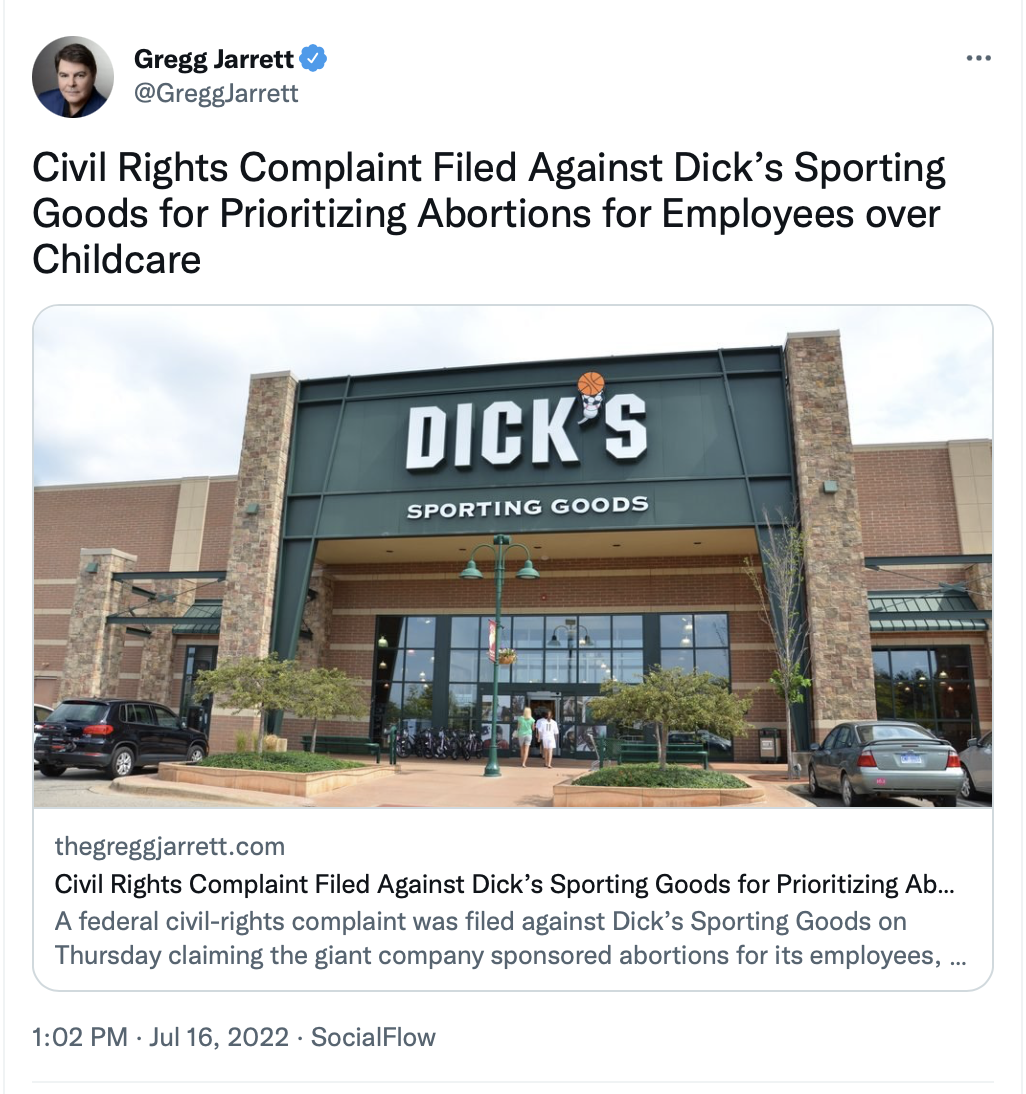Click the word Childcare in tweet text
This screenshot has height=1094, width=1026.
116,260
